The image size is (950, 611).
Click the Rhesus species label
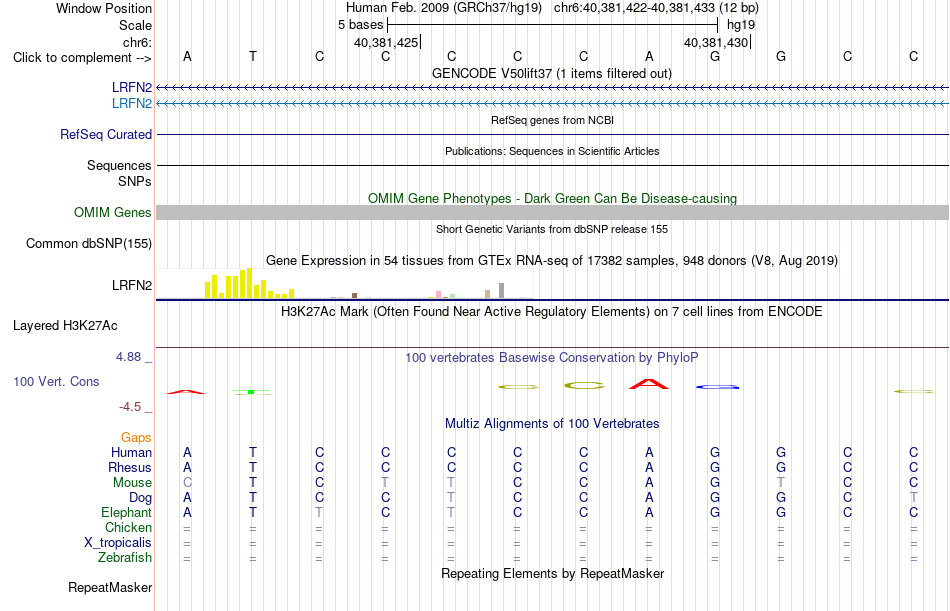pyautogui.click(x=130, y=467)
